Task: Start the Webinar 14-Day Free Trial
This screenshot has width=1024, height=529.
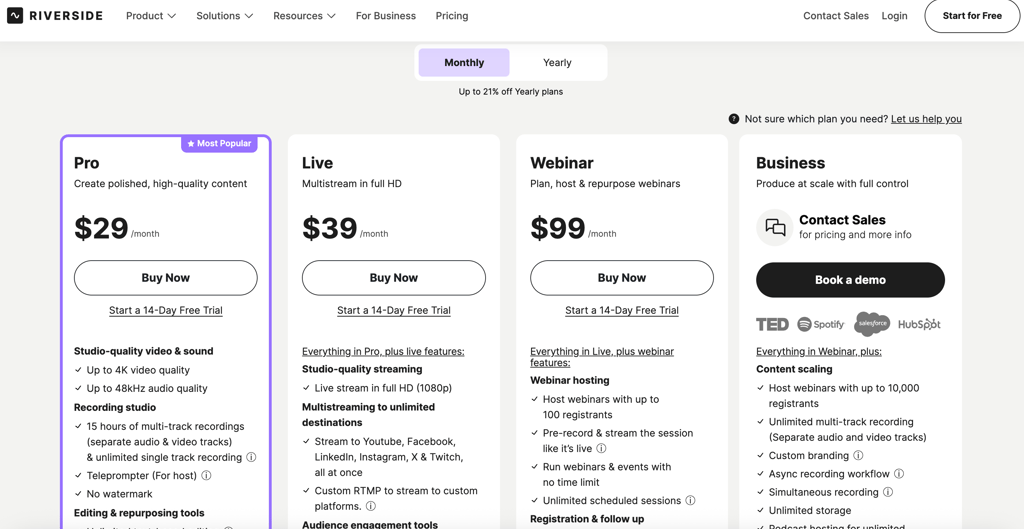Action: [622, 311]
